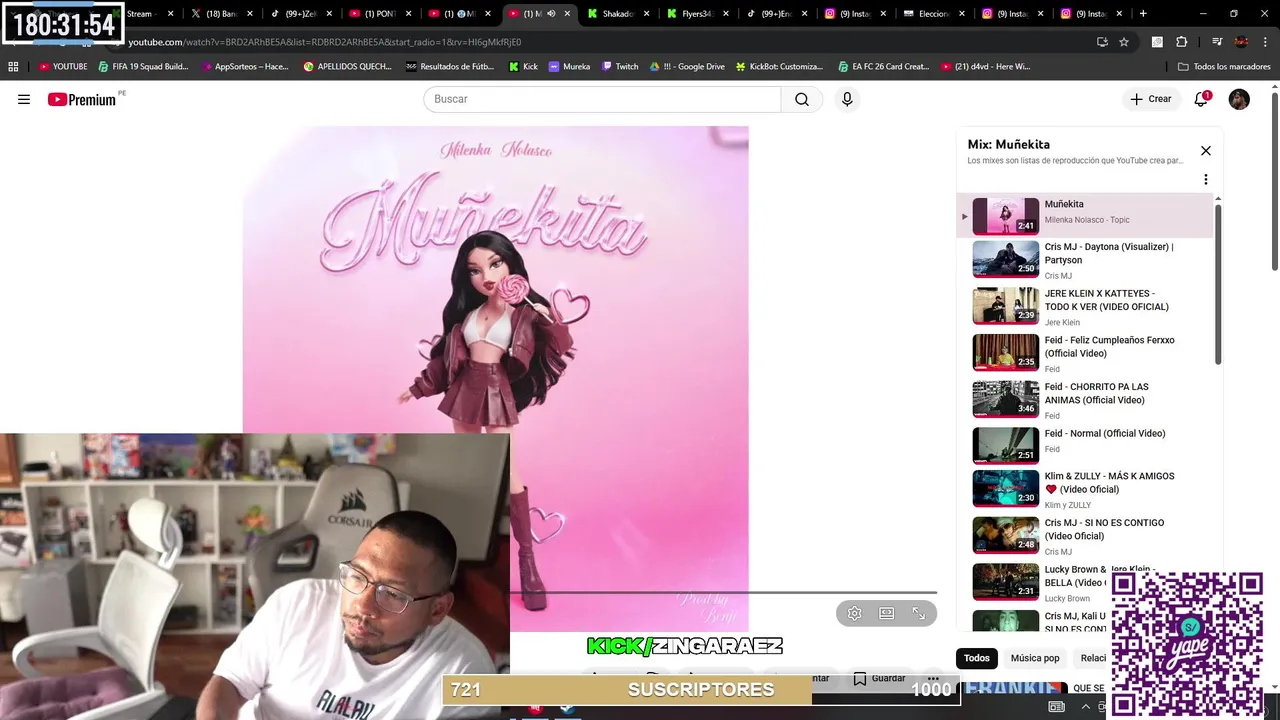This screenshot has width=1280, height=720.
Task: Switch to the X (18) Ban... tab
Action: [x=222, y=14]
